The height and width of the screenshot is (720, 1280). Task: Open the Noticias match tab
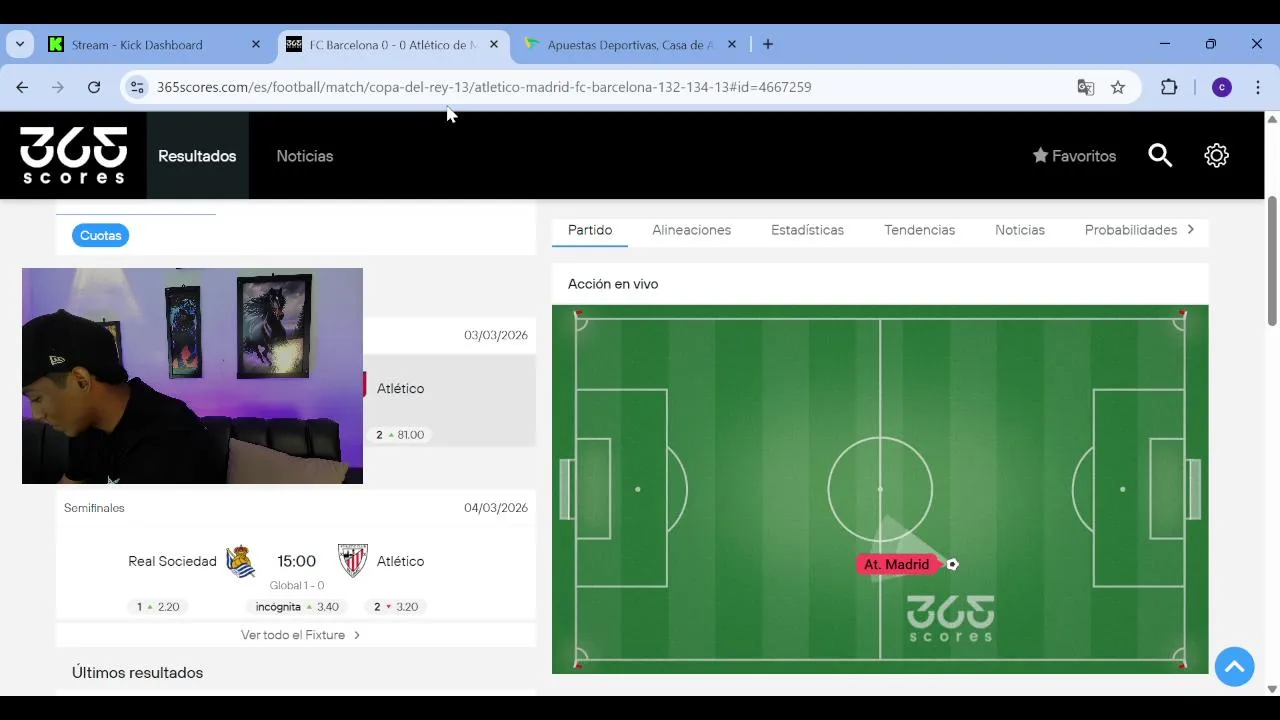coord(1020,230)
